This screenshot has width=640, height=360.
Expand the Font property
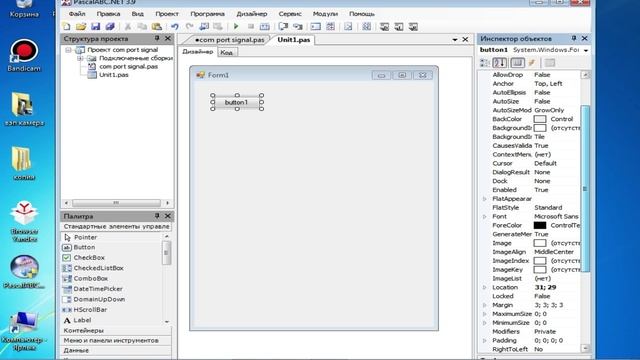485,217
